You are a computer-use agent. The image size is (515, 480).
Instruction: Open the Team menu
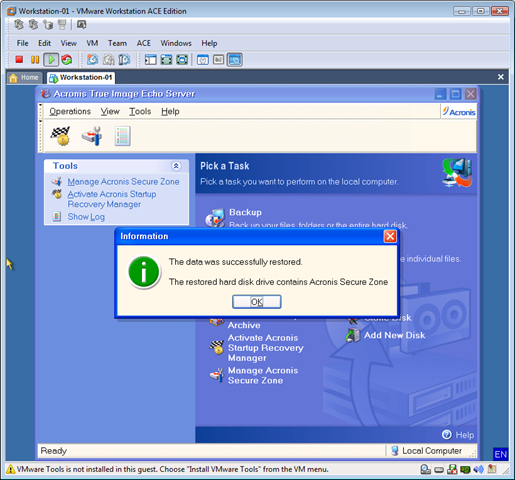click(117, 43)
